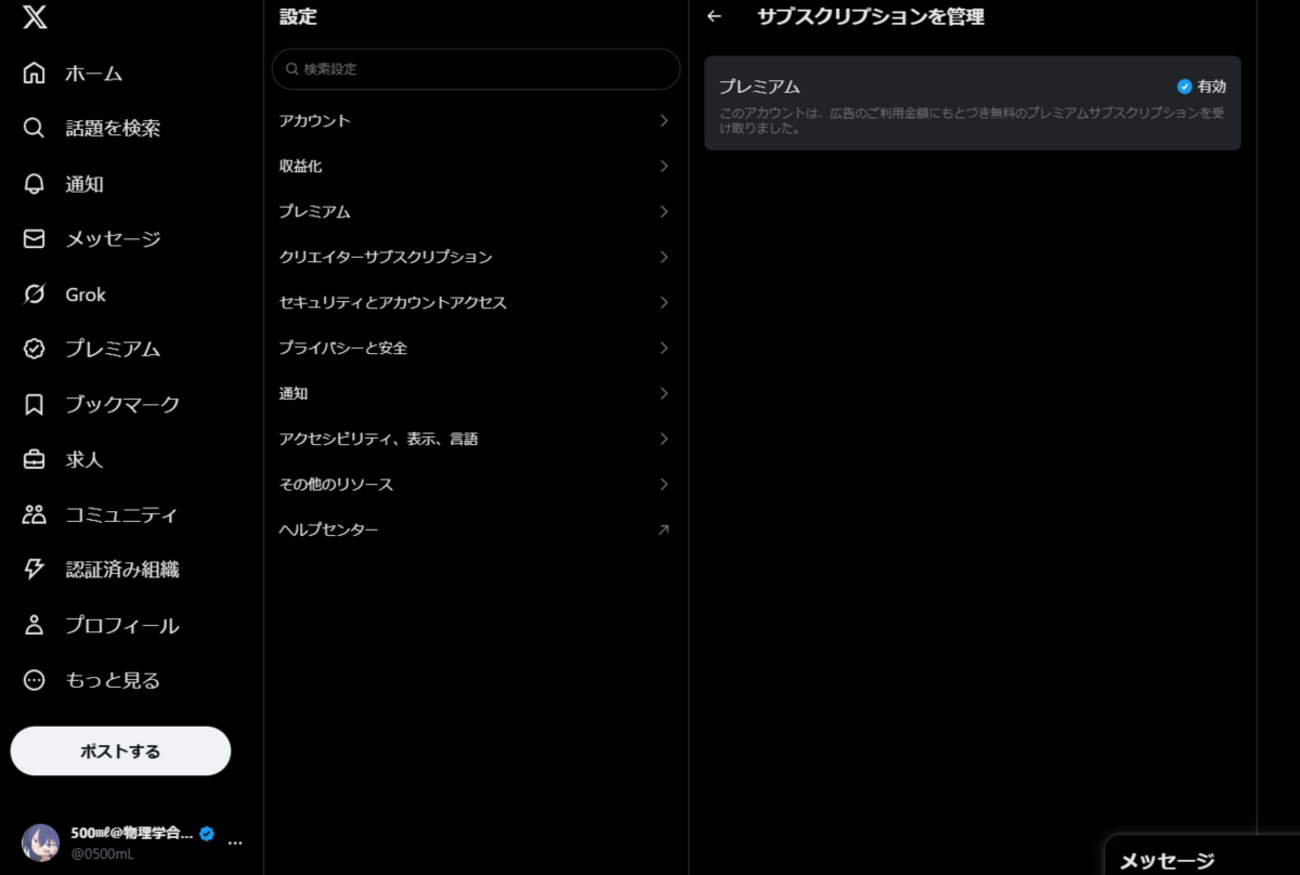Click the verified badge next to account name
1300x875 pixels.
(207, 833)
